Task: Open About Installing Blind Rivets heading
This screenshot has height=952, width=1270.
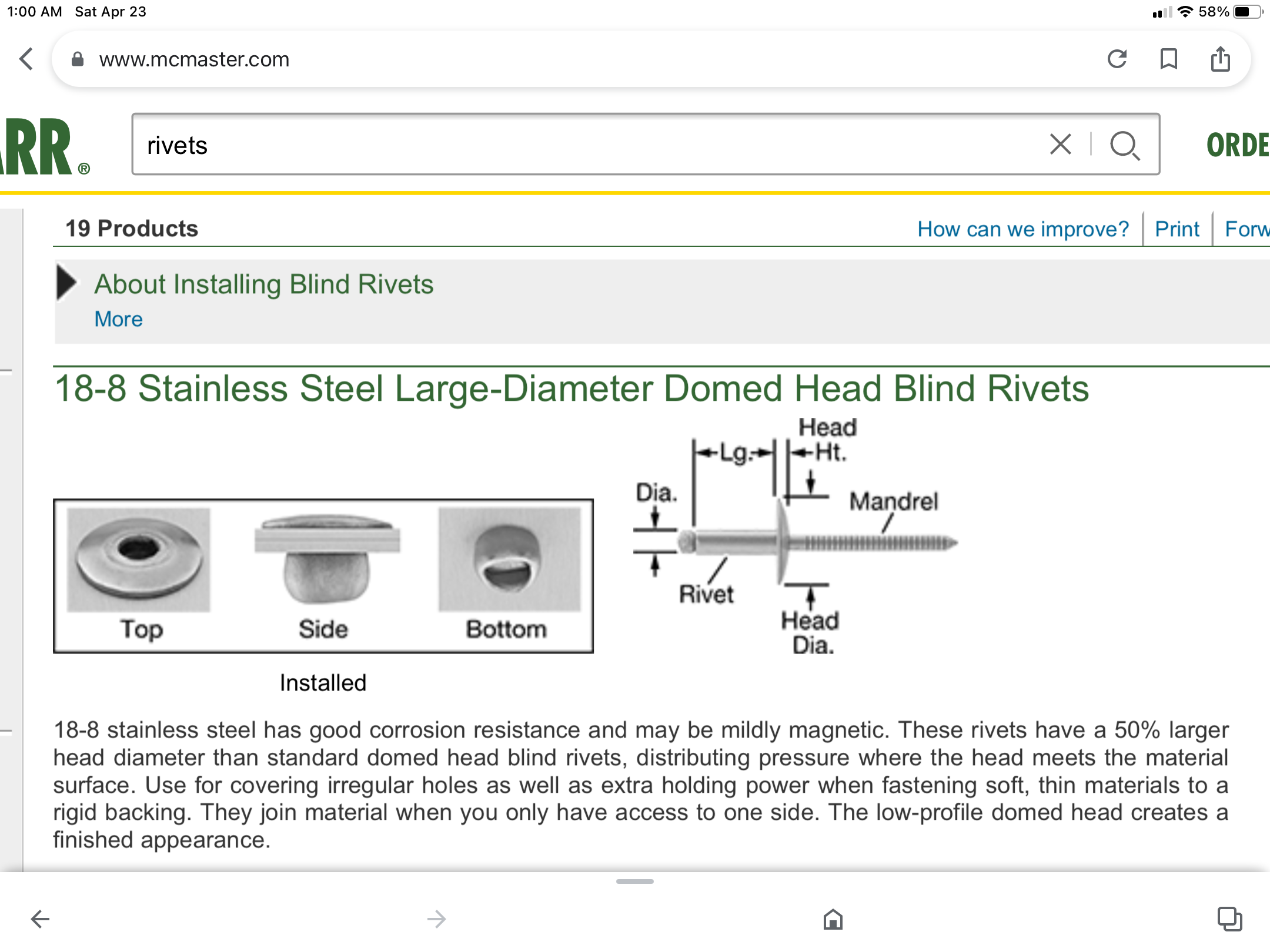Action: [264, 284]
